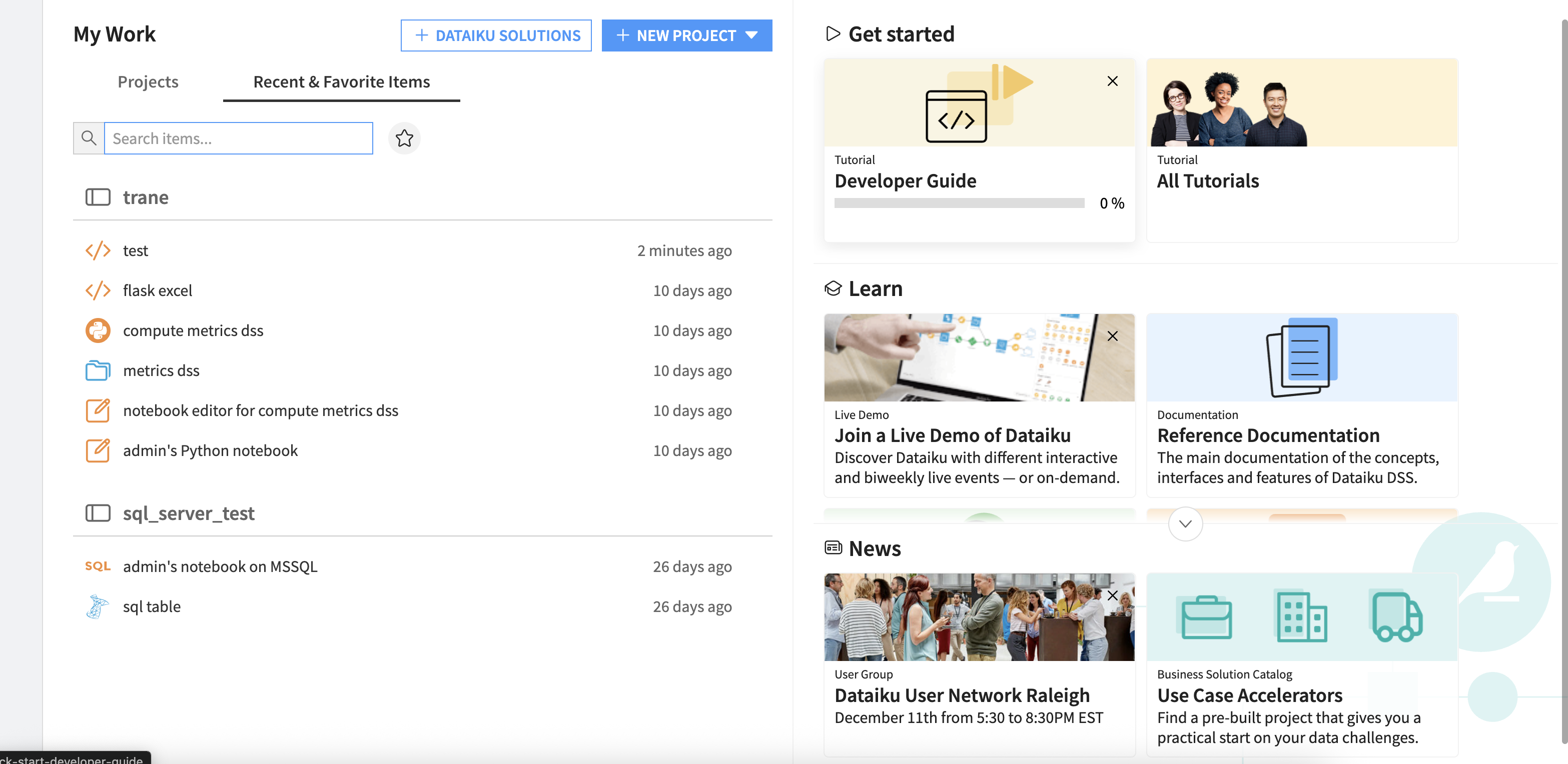1568x764 pixels.
Task: Open the SQL notebook on MSSQL icon
Action: click(98, 566)
